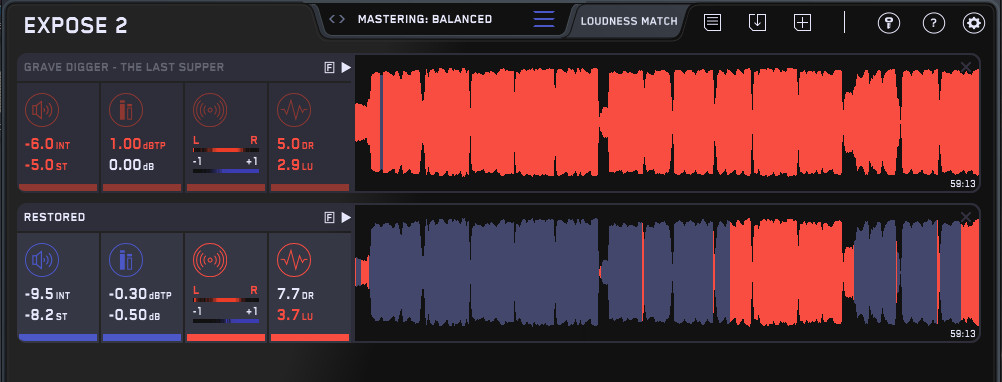Click the dynamic range waveform icon on Restored
The image size is (1002, 382).
pos(294,261)
